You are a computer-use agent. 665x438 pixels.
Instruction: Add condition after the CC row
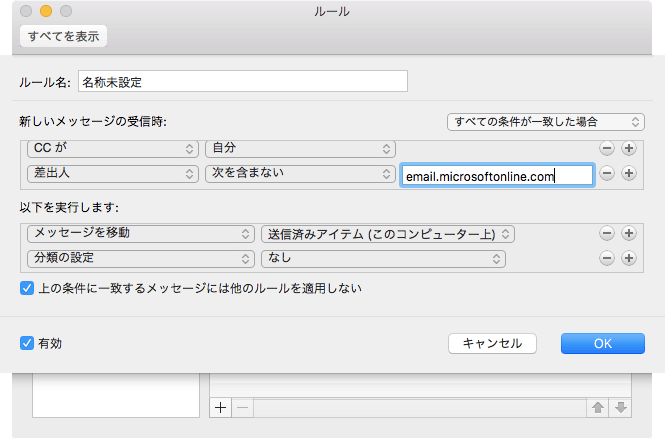[629, 148]
